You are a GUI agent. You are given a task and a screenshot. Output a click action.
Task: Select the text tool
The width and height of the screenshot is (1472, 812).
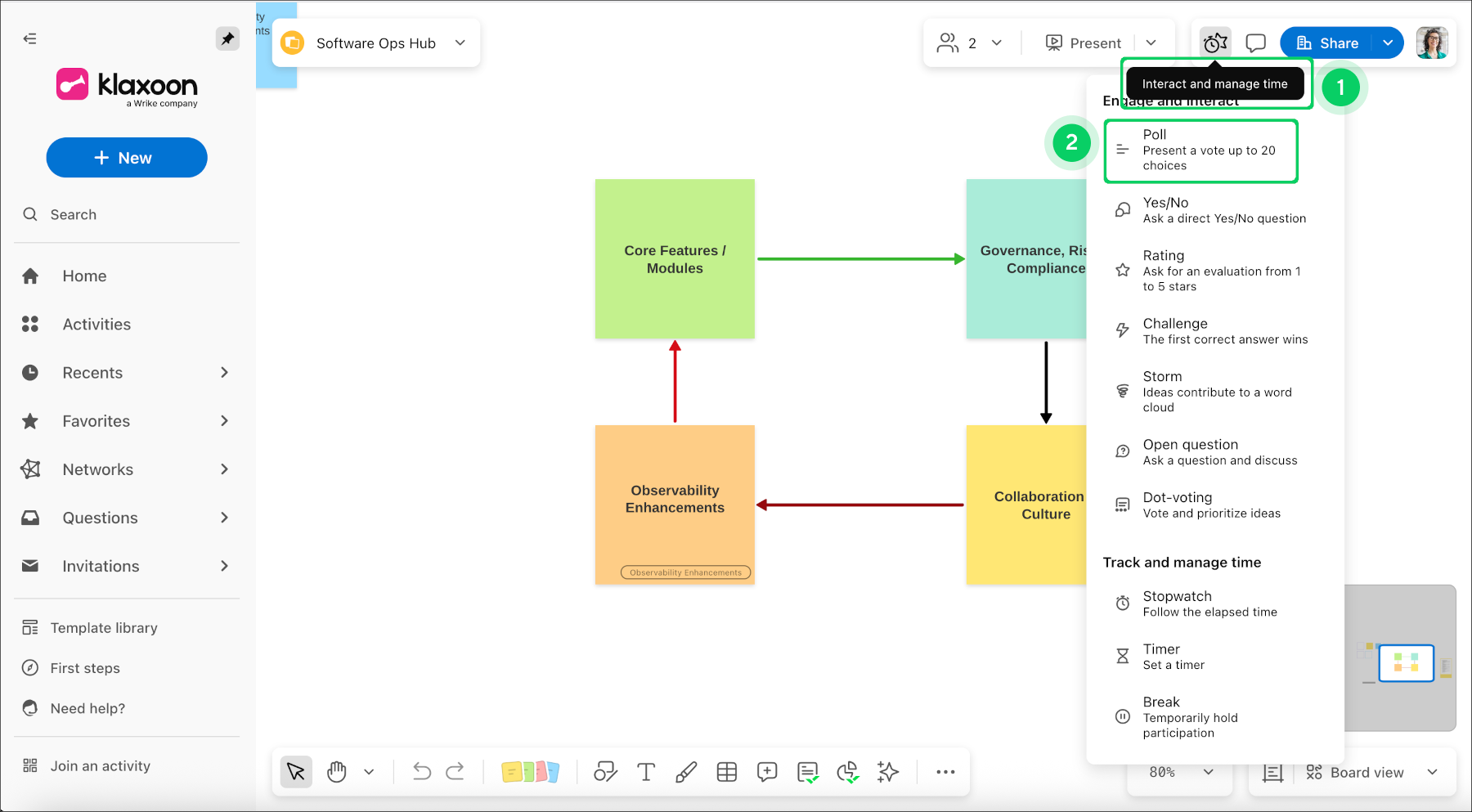coord(646,772)
